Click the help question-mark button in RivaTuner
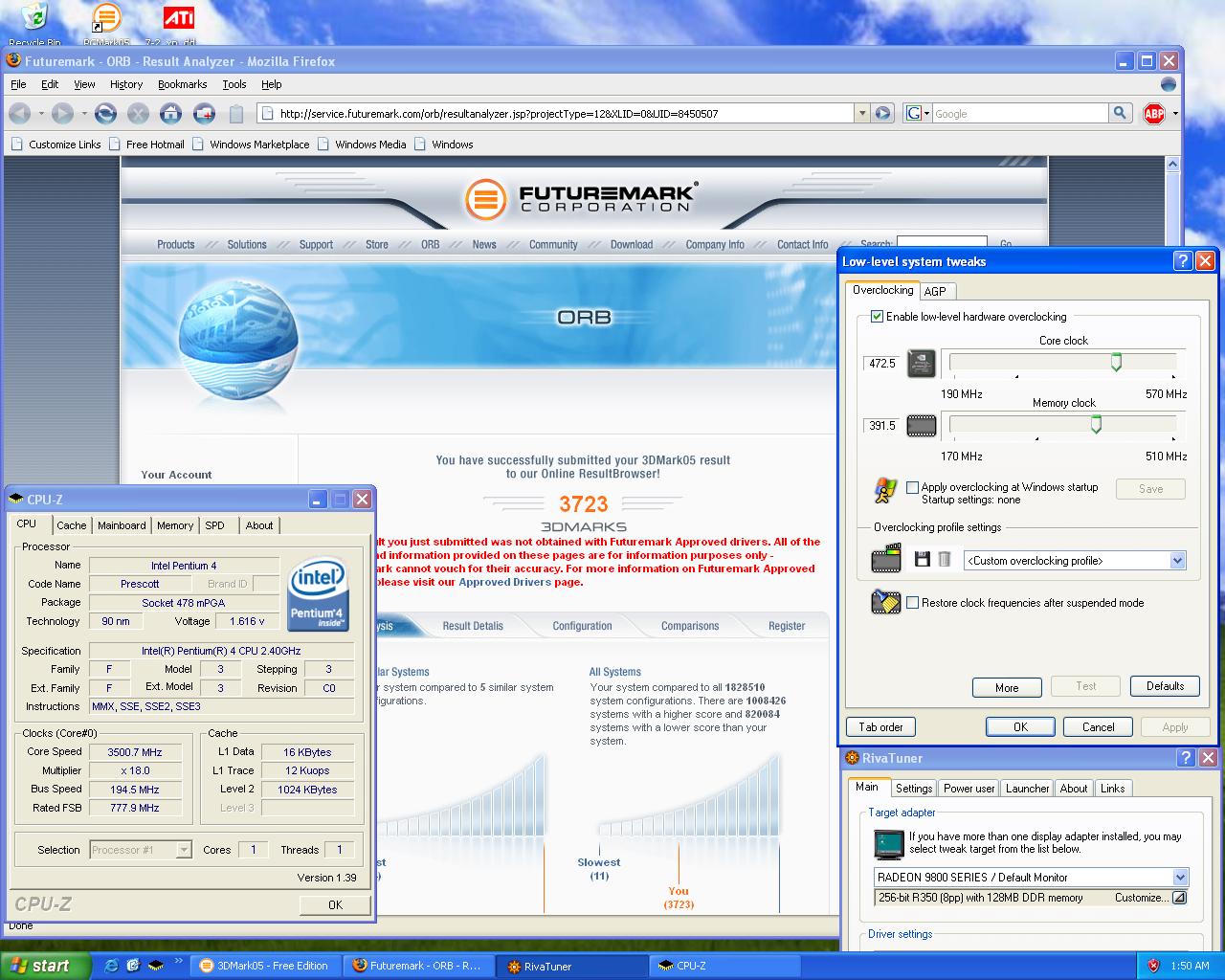This screenshot has width=1225, height=980. 1187,758
